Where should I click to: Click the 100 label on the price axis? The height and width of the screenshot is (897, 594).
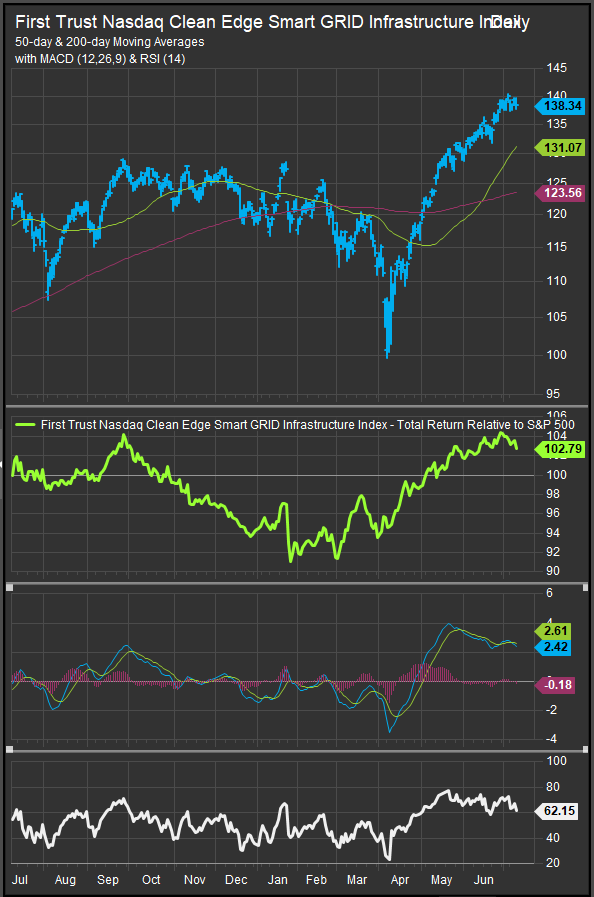pos(557,355)
